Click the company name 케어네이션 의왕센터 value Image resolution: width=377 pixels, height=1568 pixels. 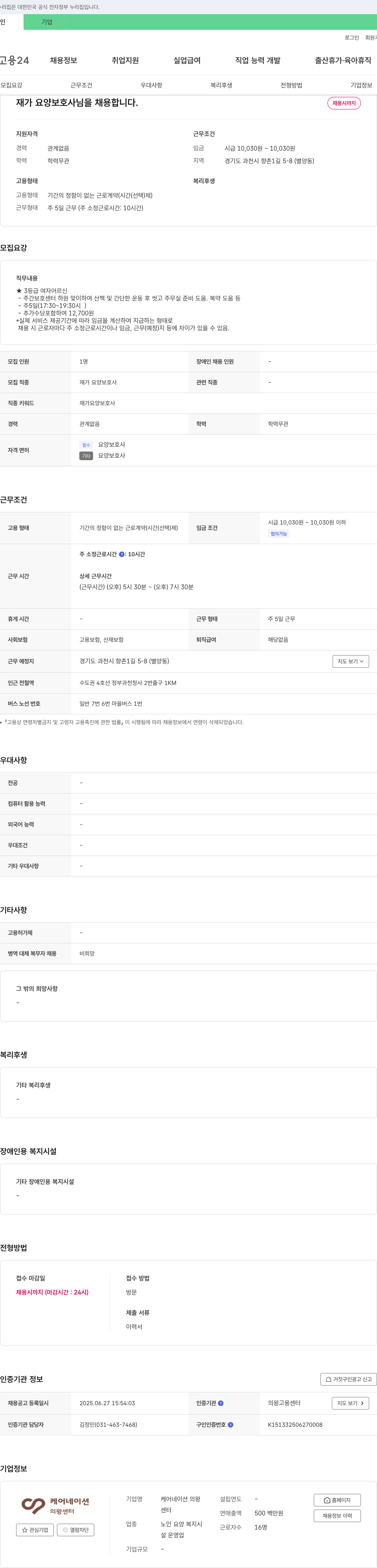coord(181,1504)
